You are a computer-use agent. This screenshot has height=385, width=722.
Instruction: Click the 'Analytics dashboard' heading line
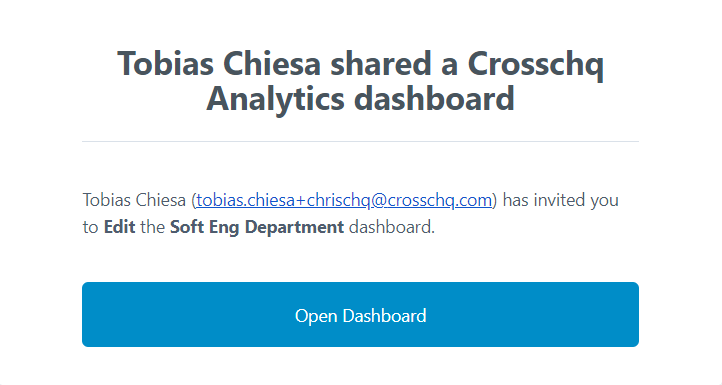(x=360, y=99)
